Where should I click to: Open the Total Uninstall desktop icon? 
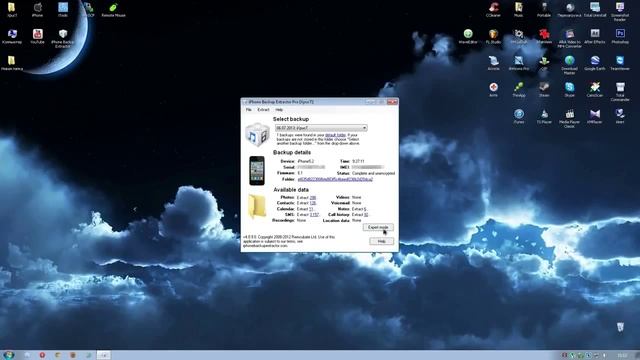point(595,9)
